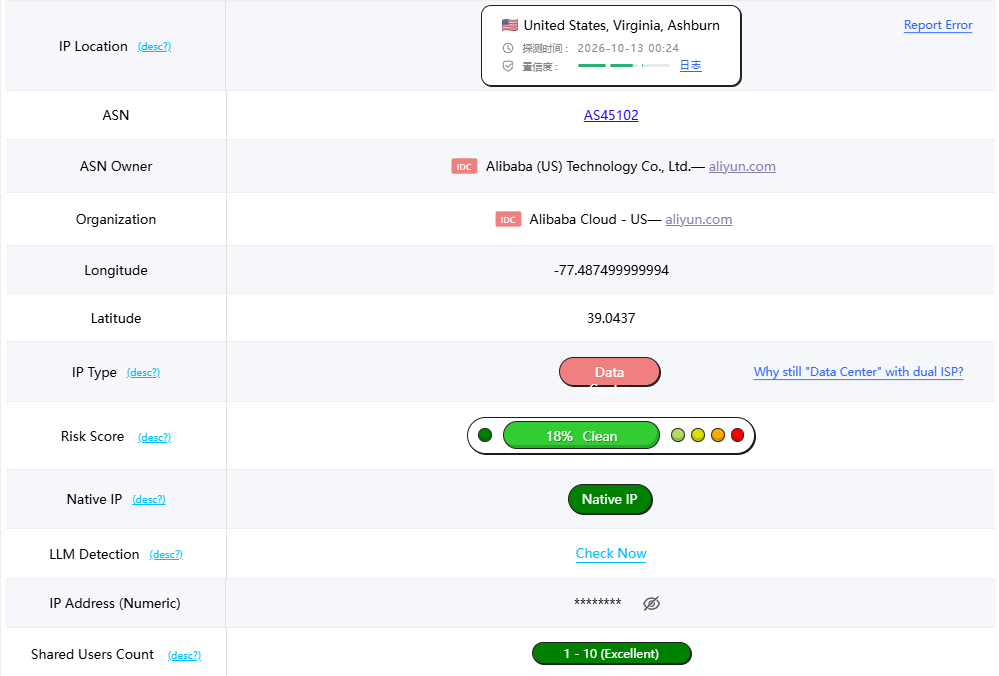Select the longitude value -77.487499999994
999x676 pixels.
611,271
